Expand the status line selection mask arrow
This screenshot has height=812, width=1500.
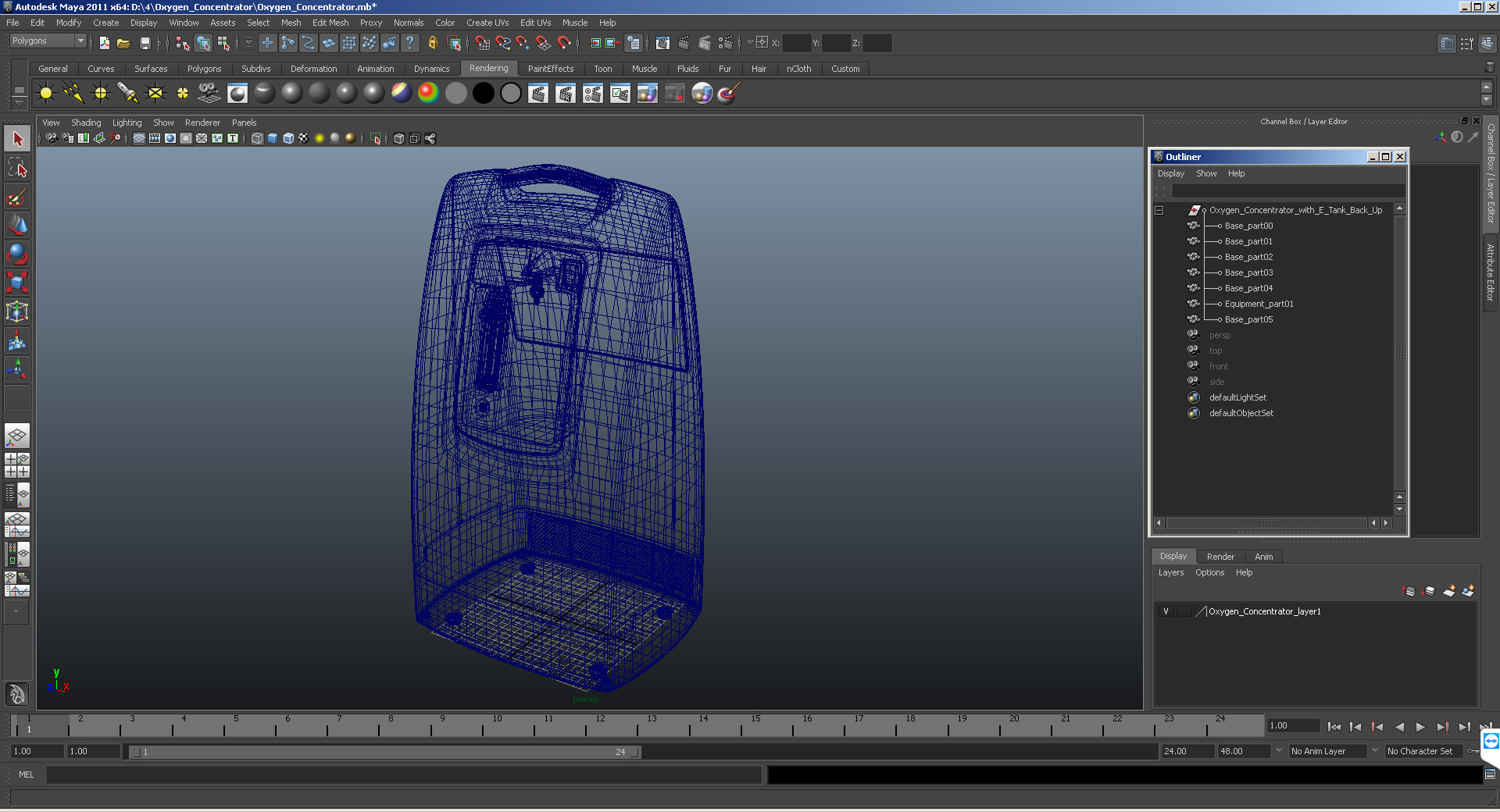[x=249, y=43]
